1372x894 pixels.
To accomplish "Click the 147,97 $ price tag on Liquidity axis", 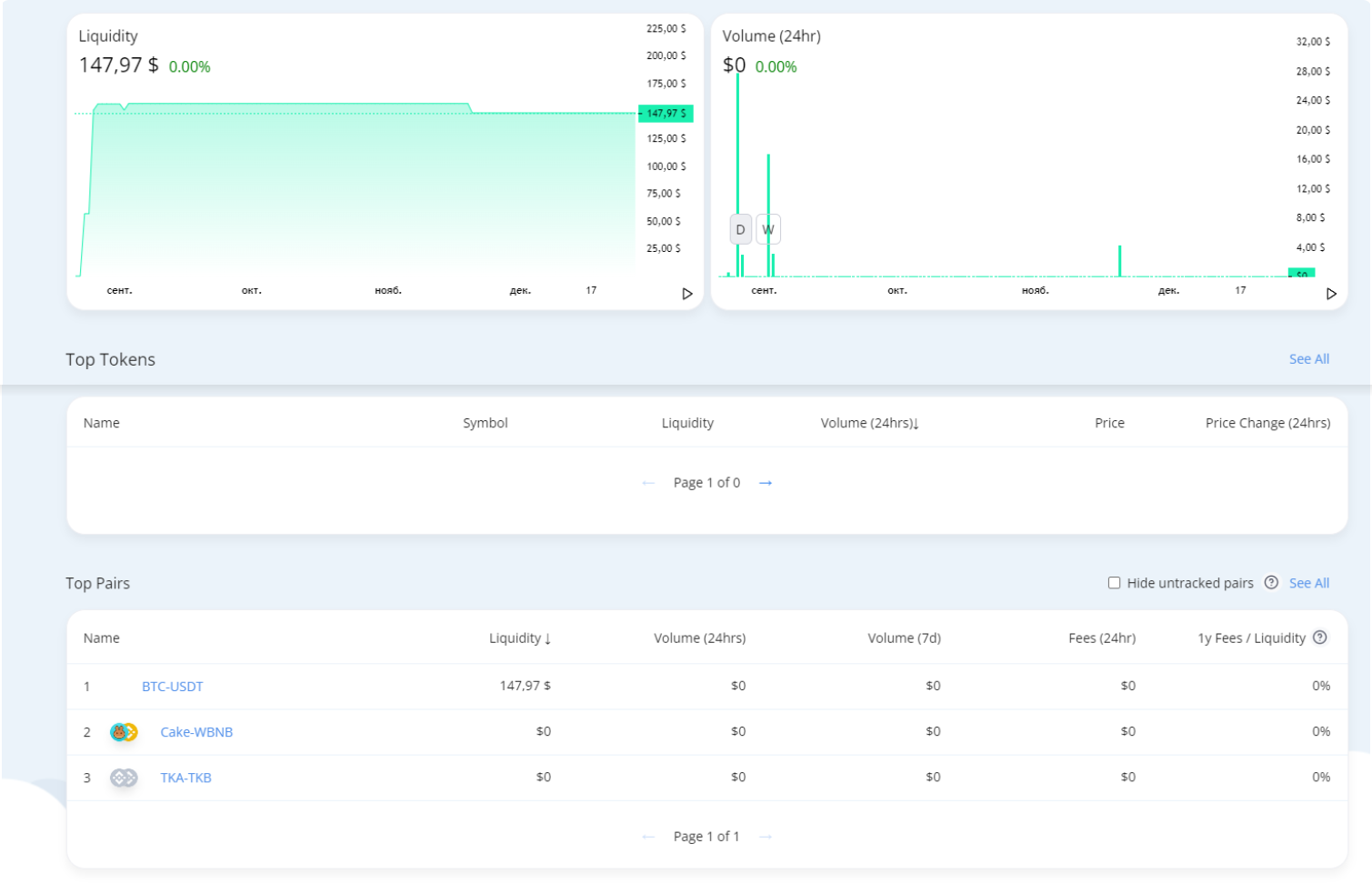I will tap(666, 114).
